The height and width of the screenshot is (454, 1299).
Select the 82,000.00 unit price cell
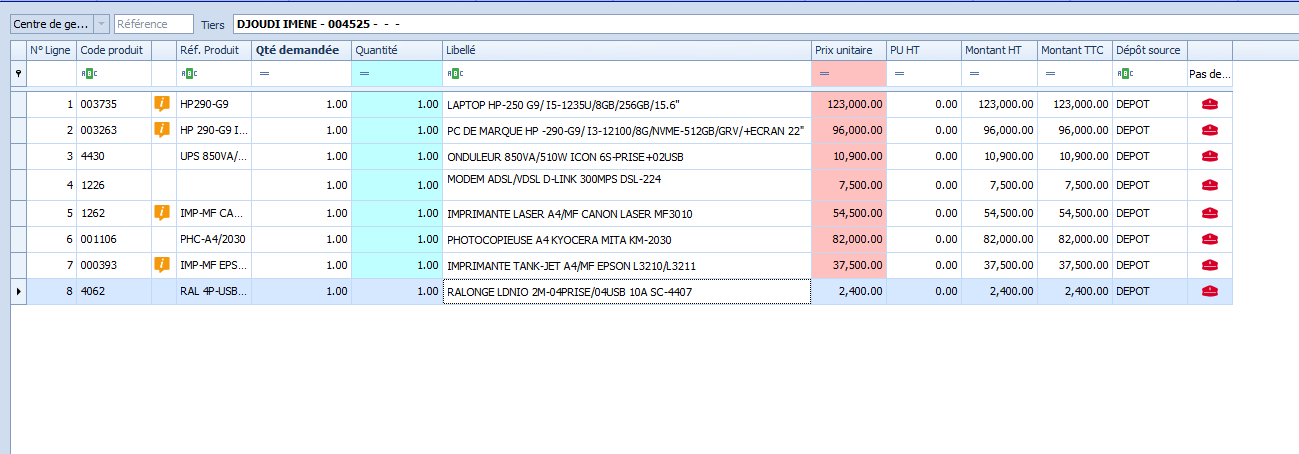(848, 239)
